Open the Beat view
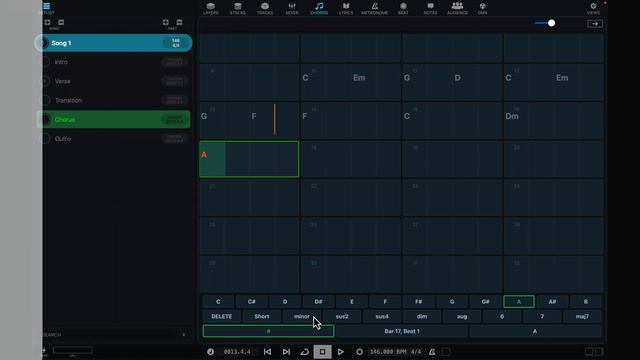 [x=403, y=8]
